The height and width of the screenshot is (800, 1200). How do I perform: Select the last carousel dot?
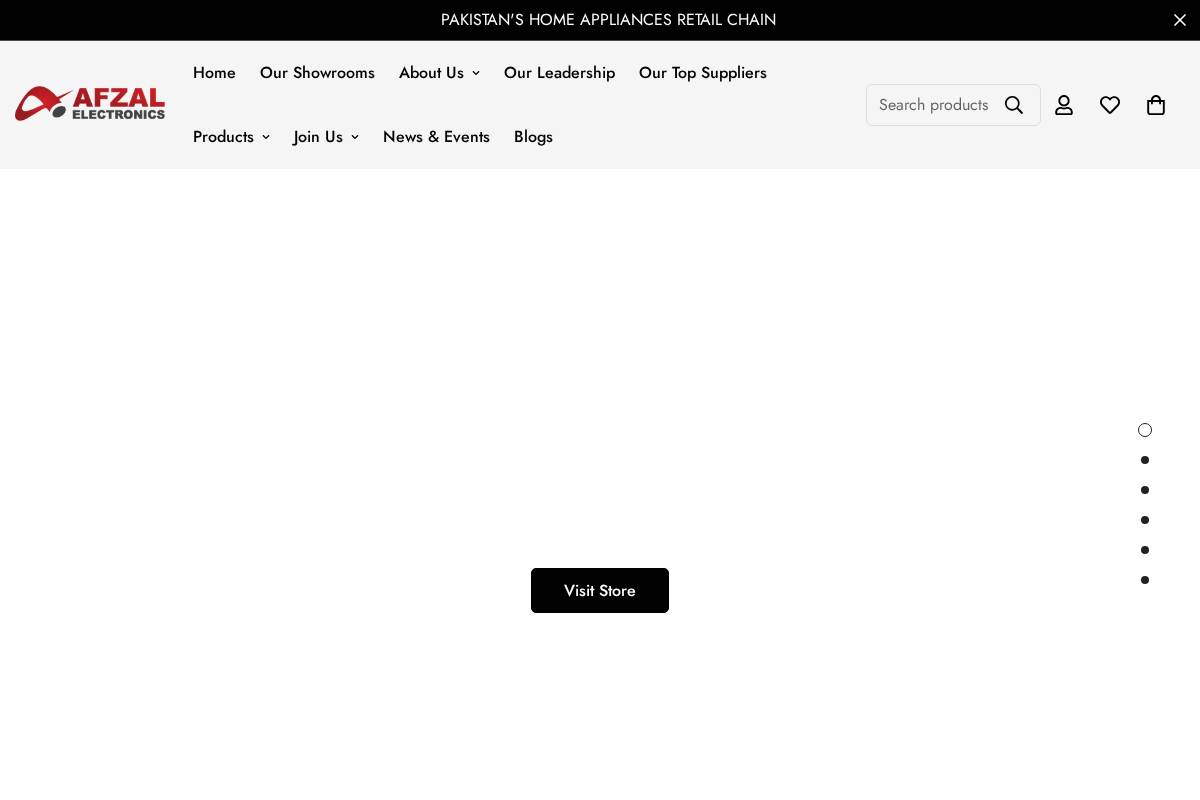point(1145,580)
